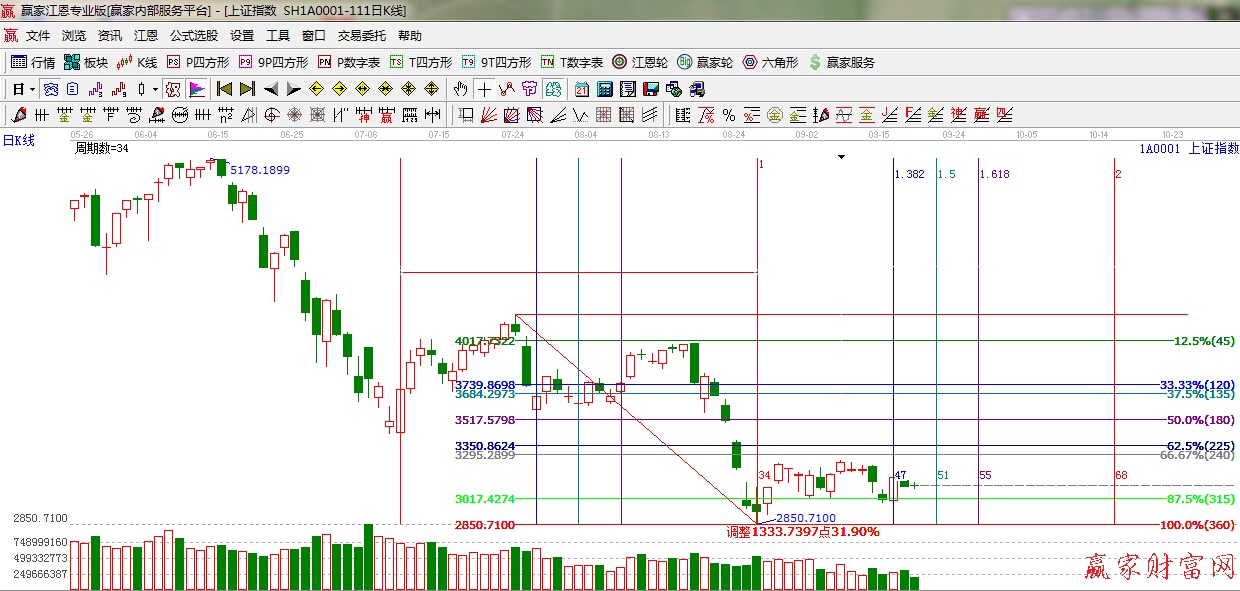
Task: Click the save floppy disk icon
Action: (x=651, y=89)
